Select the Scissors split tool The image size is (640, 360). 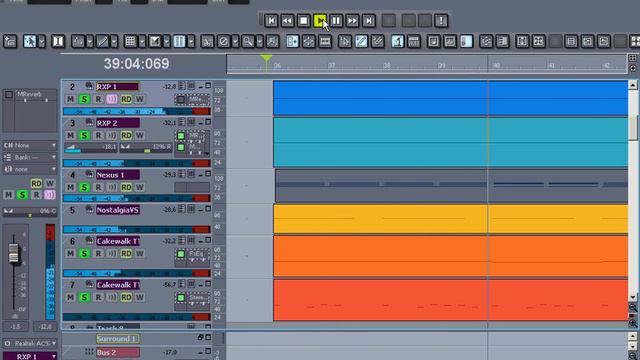(207, 41)
